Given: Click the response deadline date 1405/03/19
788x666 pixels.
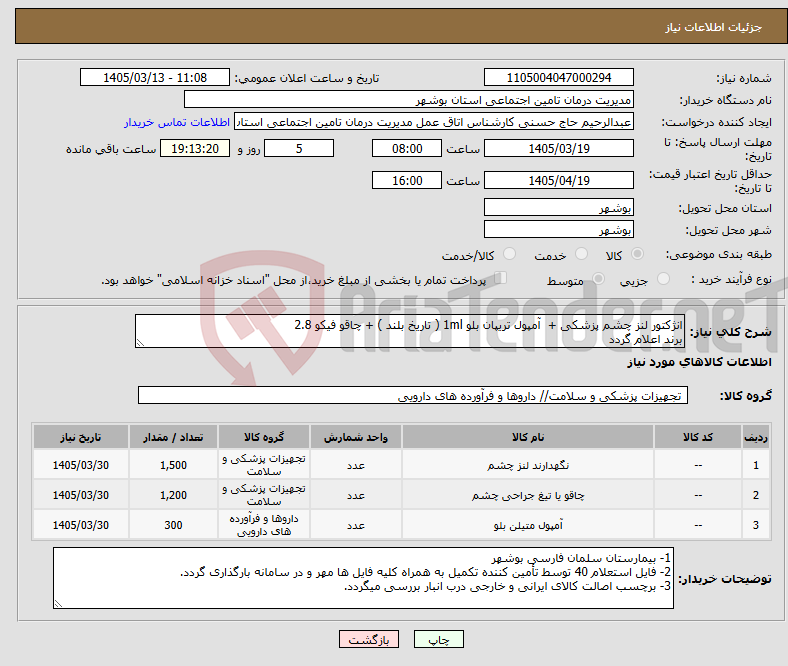Looking at the screenshot, I should [x=558, y=149].
